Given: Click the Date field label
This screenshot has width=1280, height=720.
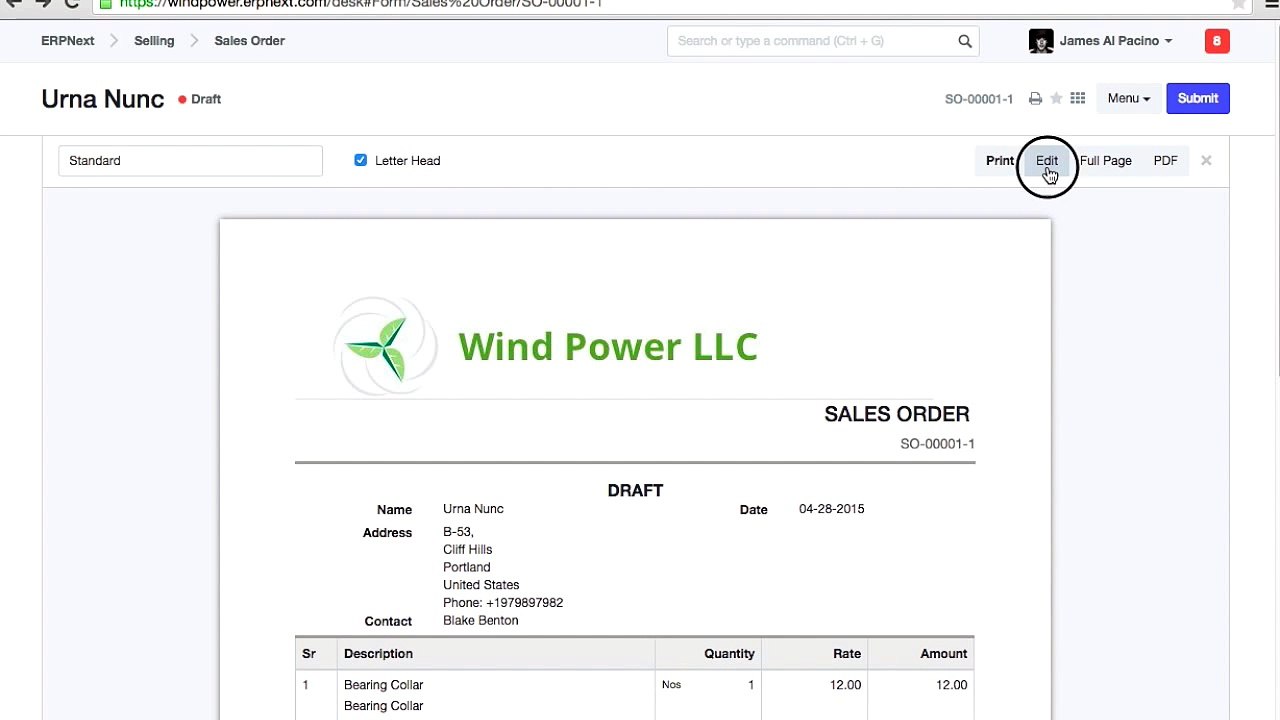Looking at the screenshot, I should (754, 510).
